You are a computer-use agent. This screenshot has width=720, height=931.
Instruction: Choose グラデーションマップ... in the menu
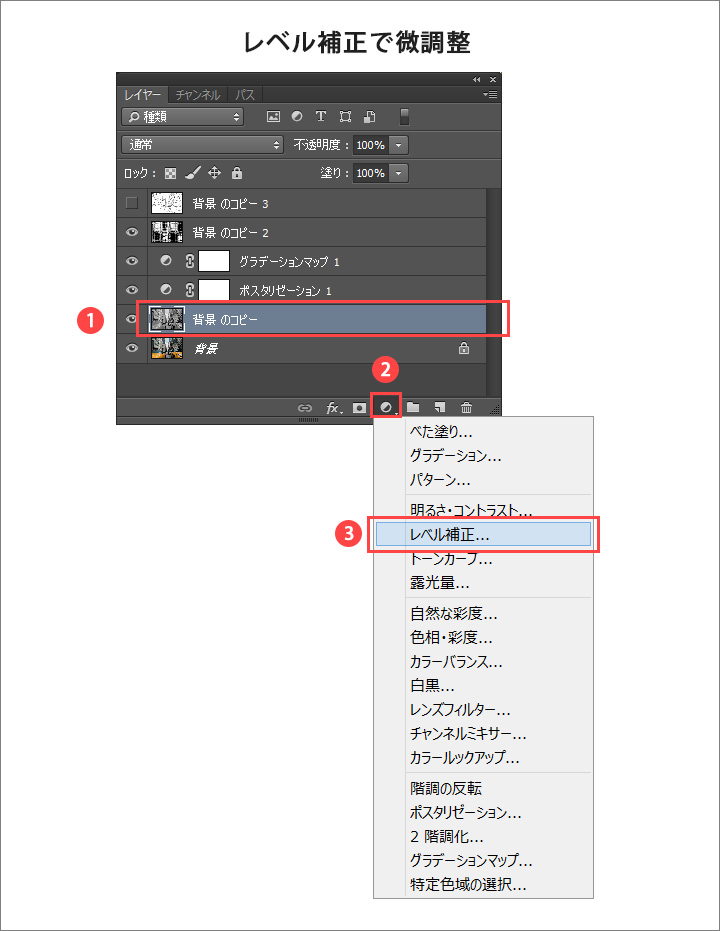point(483,860)
